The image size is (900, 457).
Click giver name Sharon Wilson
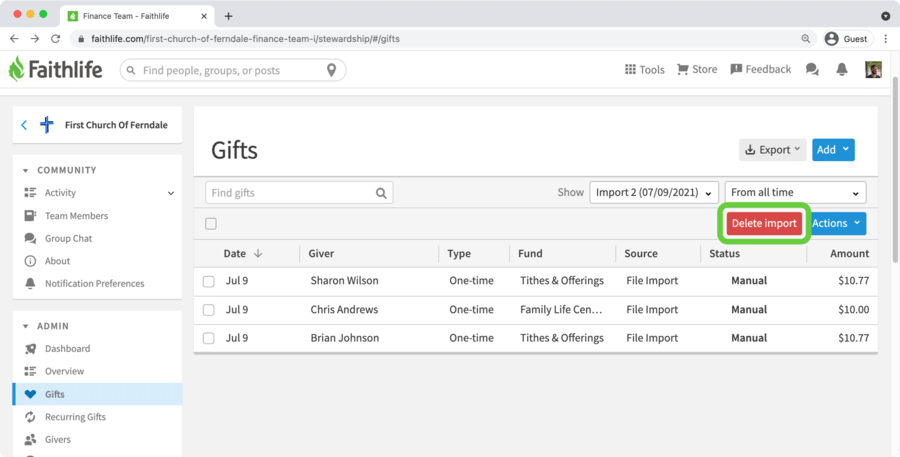pos(344,281)
